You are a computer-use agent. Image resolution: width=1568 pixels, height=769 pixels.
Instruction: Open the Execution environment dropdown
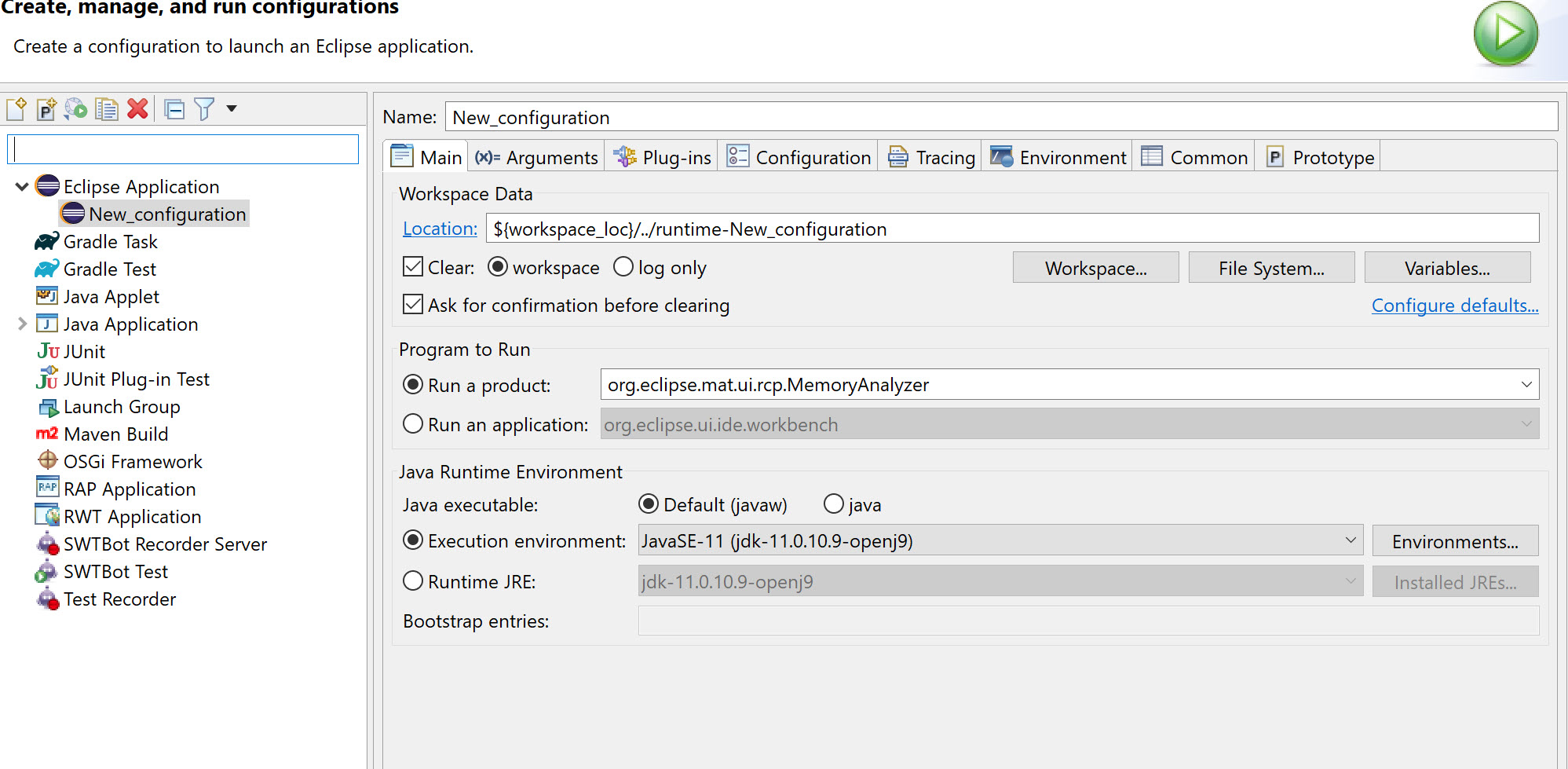1351,540
